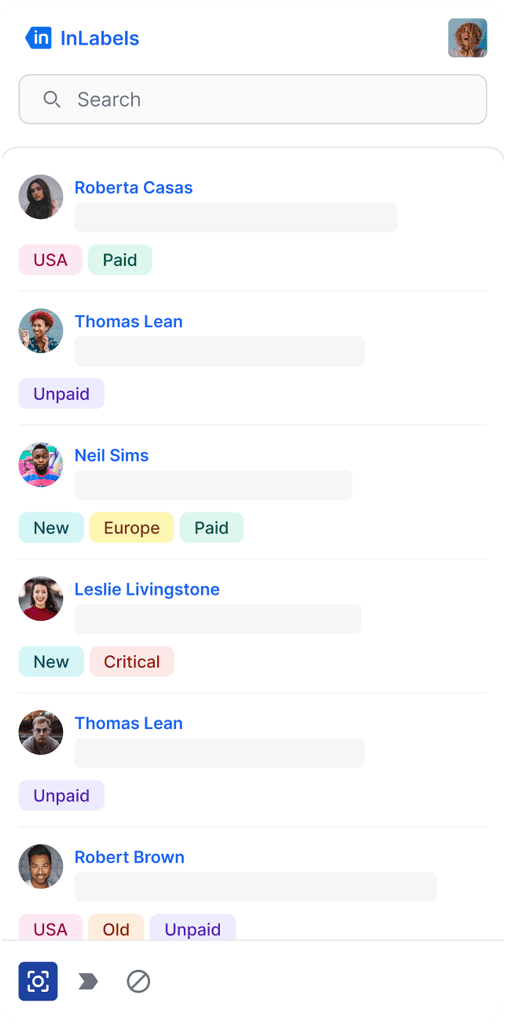Click the blocked circle-slash icon
The width and height of the screenshot is (505, 1024).
tap(138, 981)
